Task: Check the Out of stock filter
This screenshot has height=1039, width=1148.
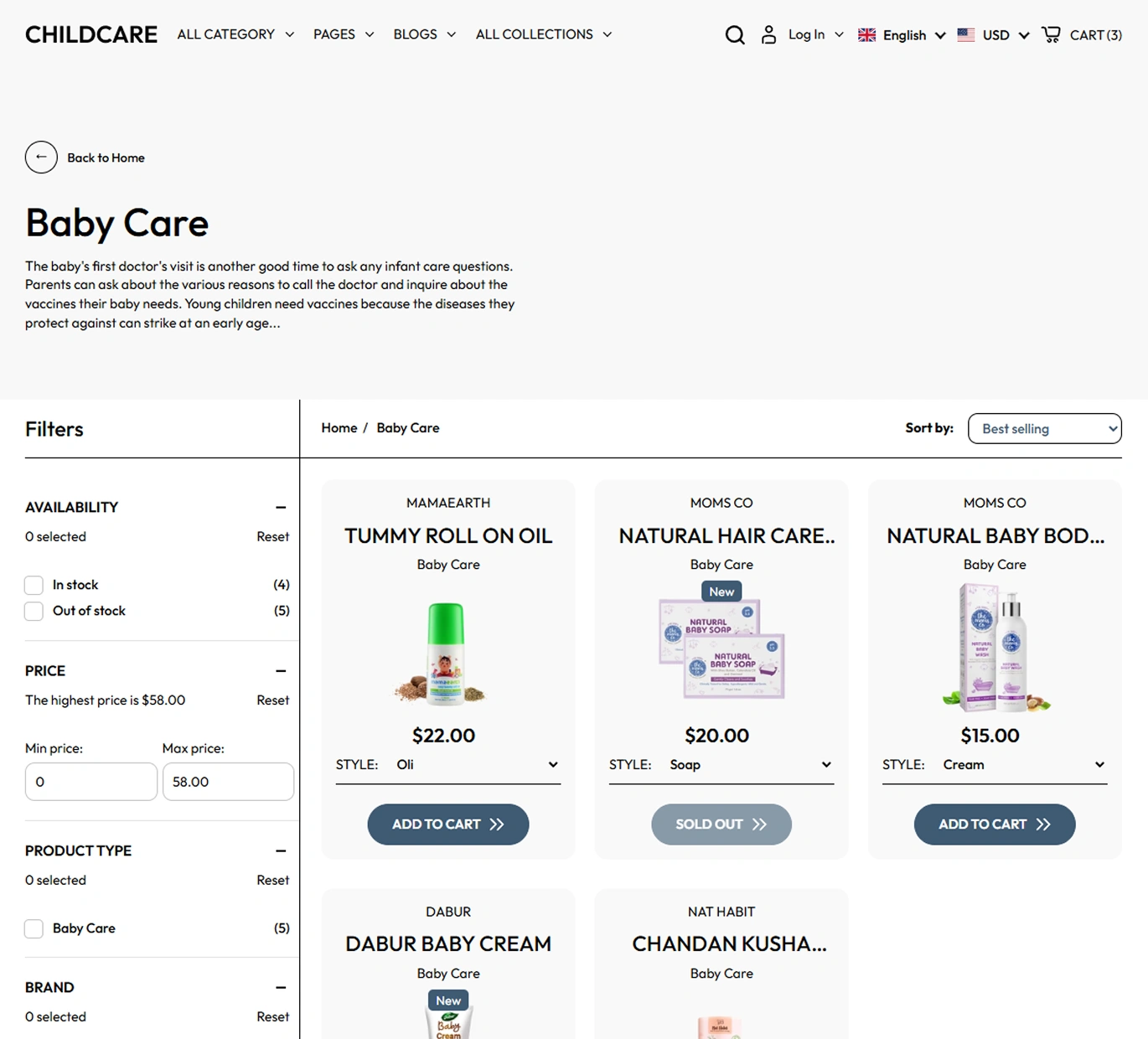Action: [x=34, y=611]
